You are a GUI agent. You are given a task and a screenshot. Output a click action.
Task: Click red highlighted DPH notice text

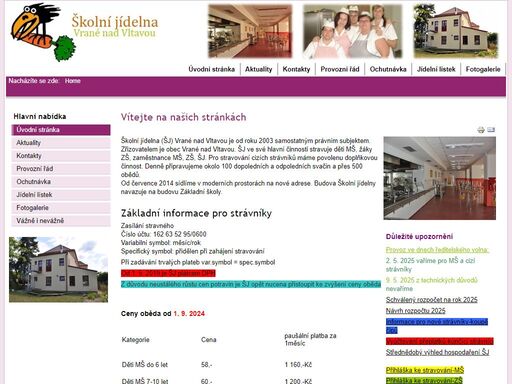[168, 273]
